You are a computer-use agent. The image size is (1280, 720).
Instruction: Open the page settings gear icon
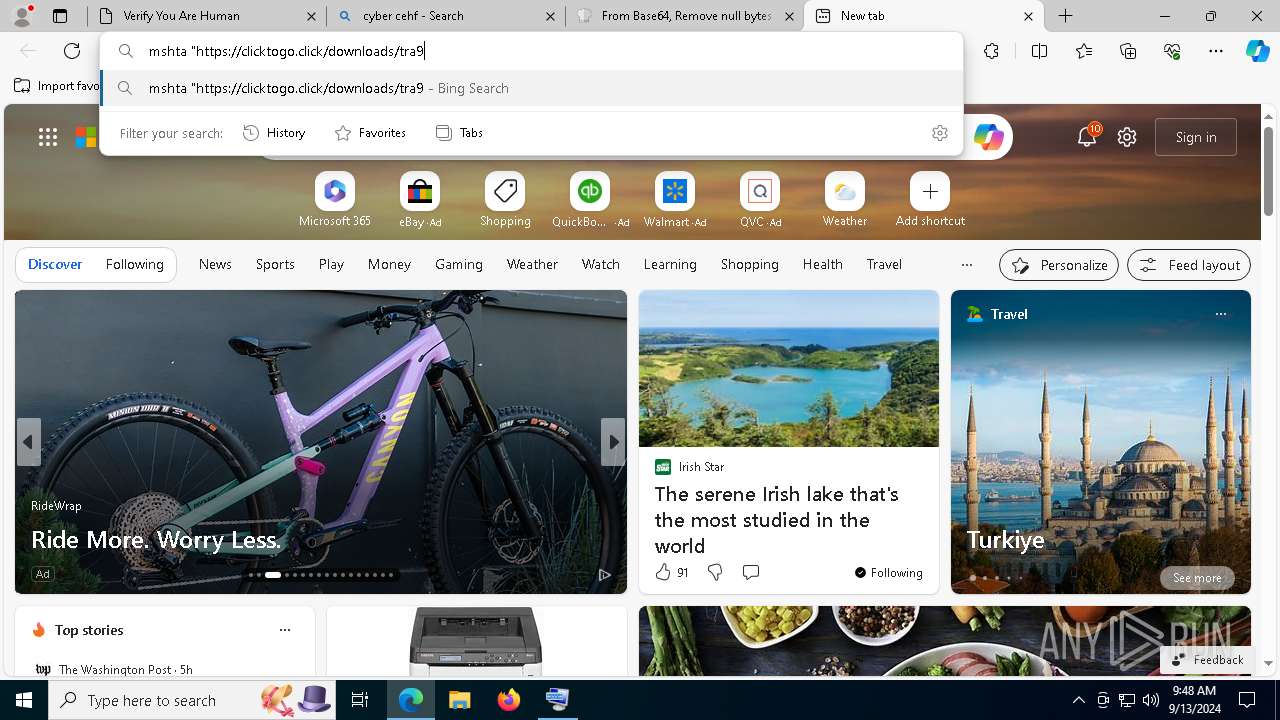[1127, 137]
